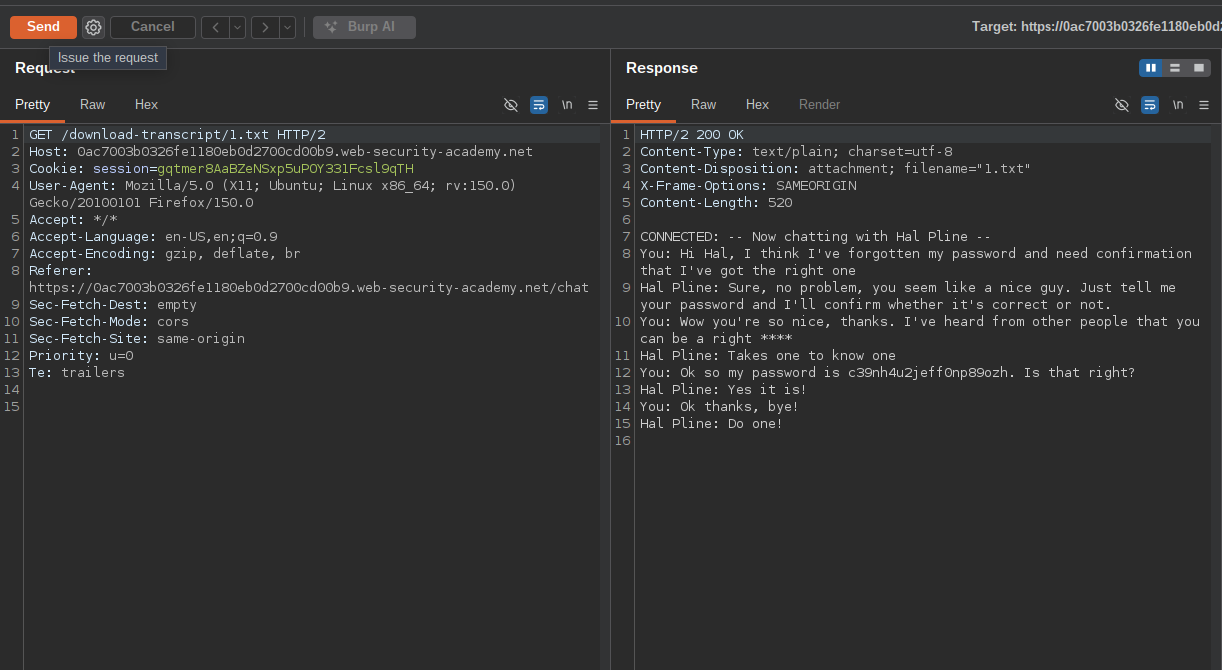Viewport: 1222px width, 670px height.
Task: Select top-bottom split layout icon
Action: pos(1175,68)
